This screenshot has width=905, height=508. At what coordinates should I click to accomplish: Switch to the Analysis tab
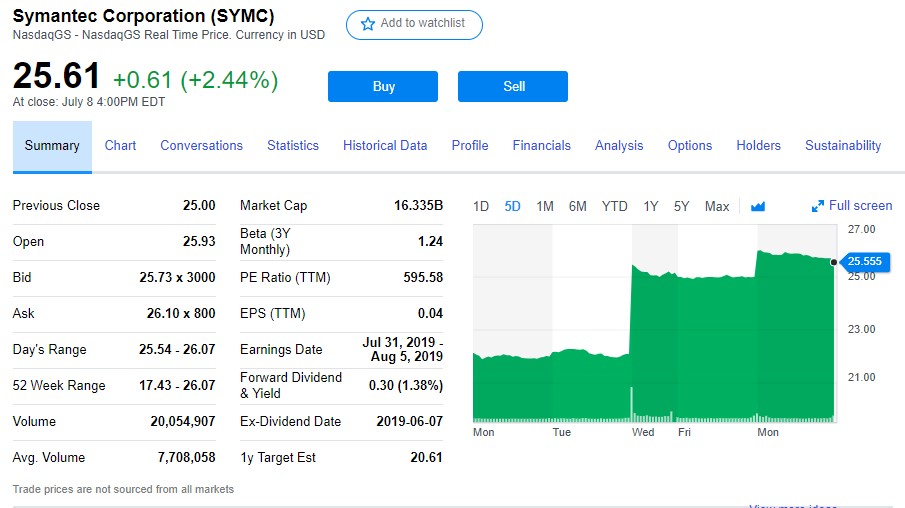[x=619, y=145]
